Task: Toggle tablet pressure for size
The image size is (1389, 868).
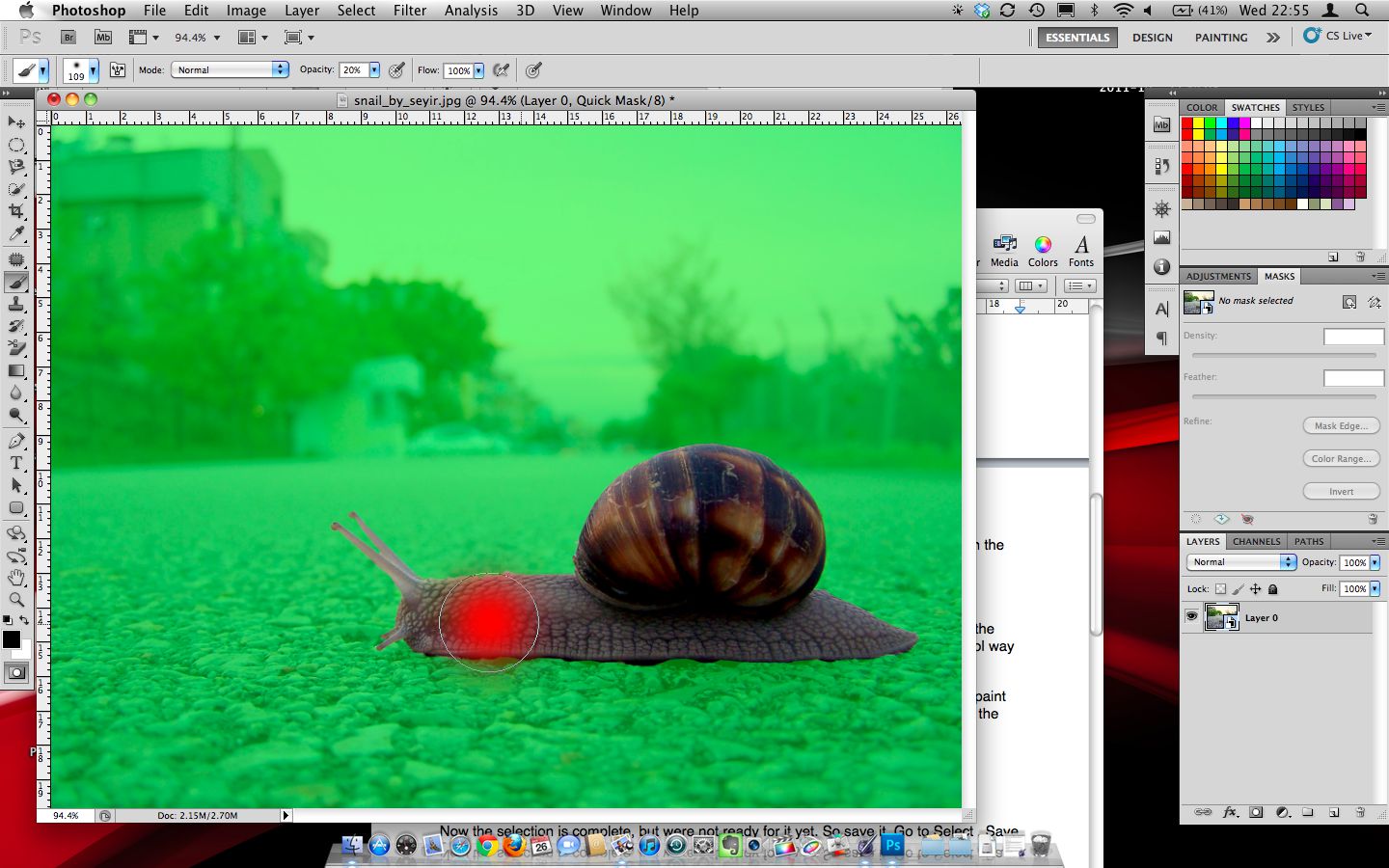Action: 533,70
